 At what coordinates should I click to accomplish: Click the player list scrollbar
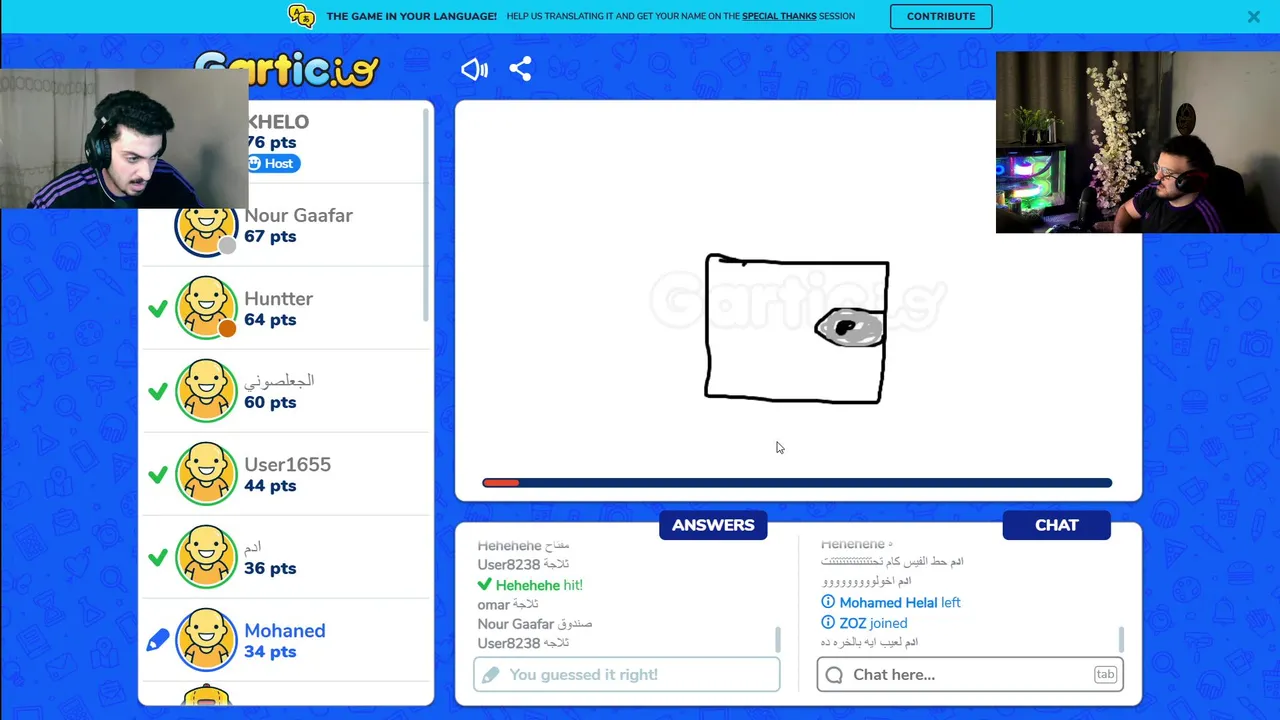coord(426,214)
